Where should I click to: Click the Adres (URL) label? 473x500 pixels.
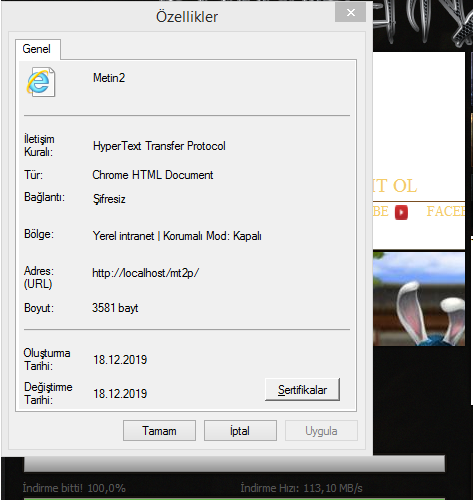click(39, 277)
